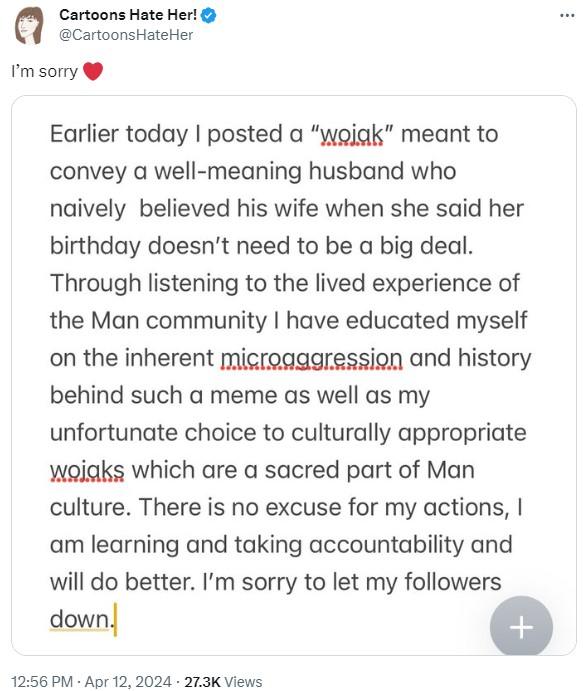This screenshot has height=691, width=583.
Task: Click the underlined word microaggression
Action: click(x=311, y=359)
